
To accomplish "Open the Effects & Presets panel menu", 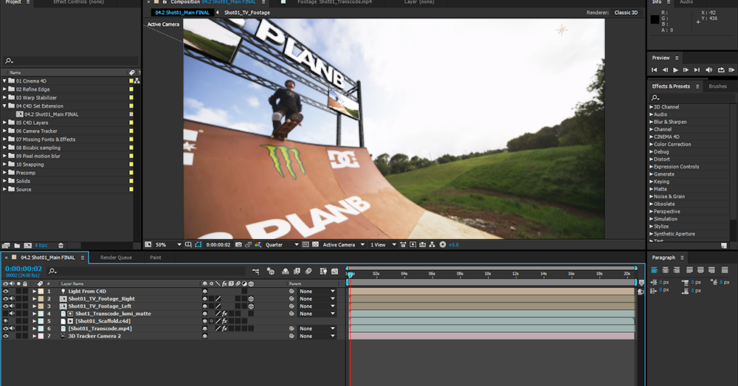I will coord(698,87).
